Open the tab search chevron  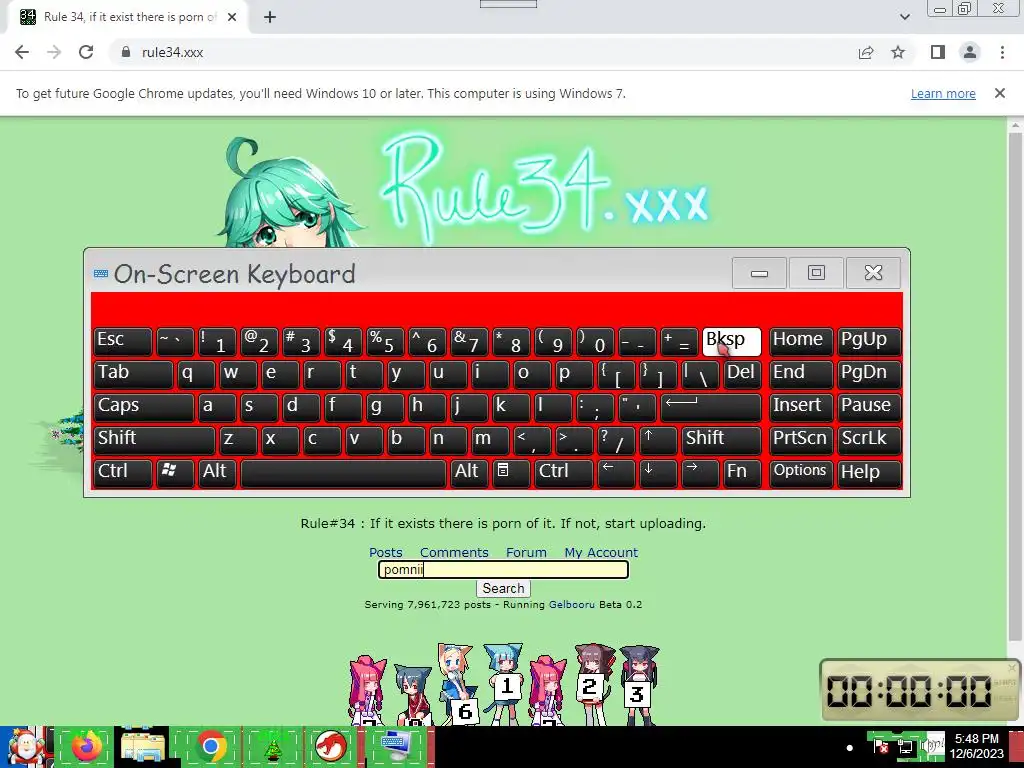click(904, 17)
